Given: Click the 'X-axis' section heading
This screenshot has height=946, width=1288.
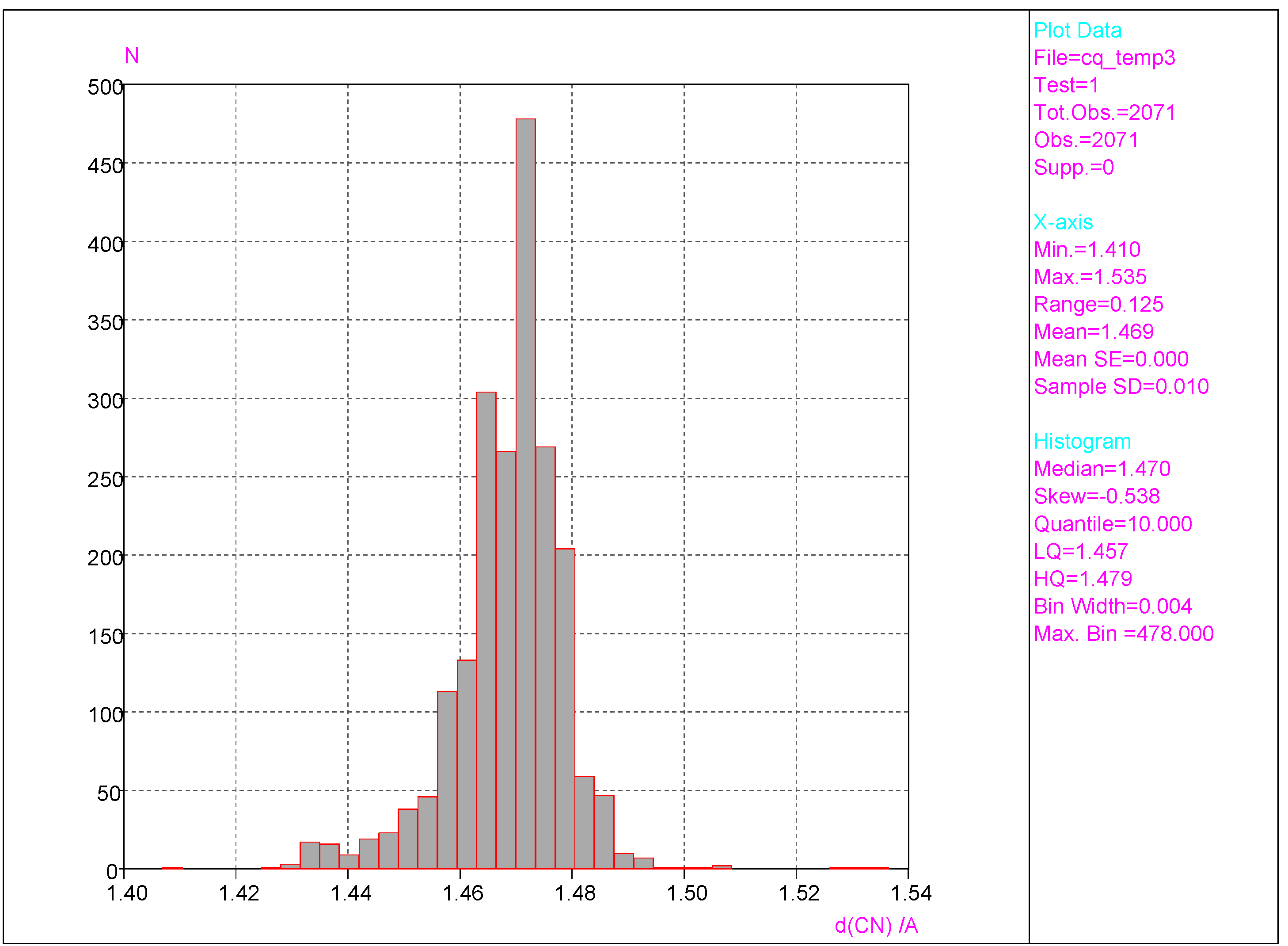Looking at the screenshot, I should click(1063, 222).
